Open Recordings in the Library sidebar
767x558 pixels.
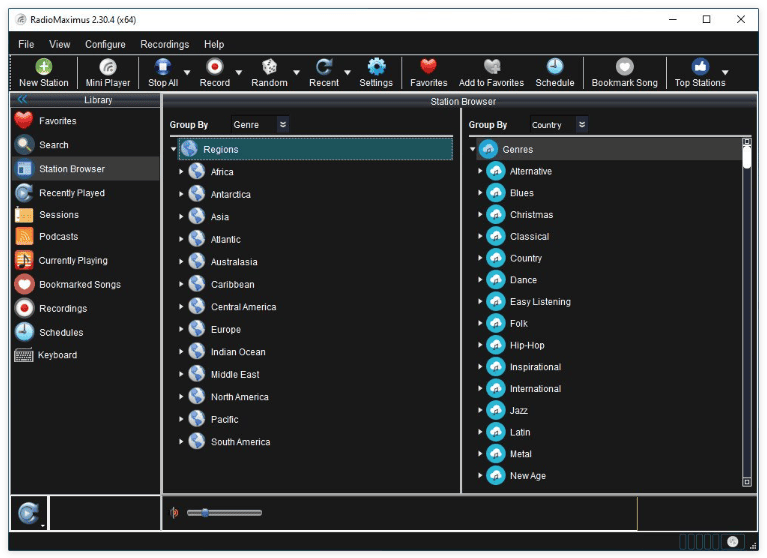tap(86, 308)
